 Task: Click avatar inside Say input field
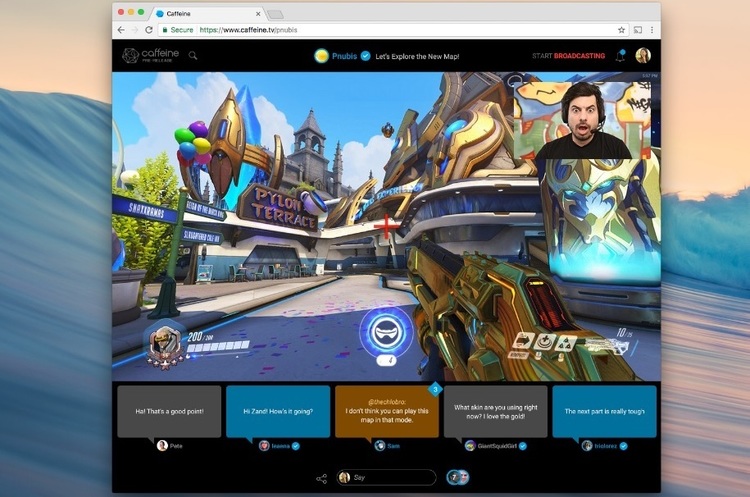coord(344,477)
